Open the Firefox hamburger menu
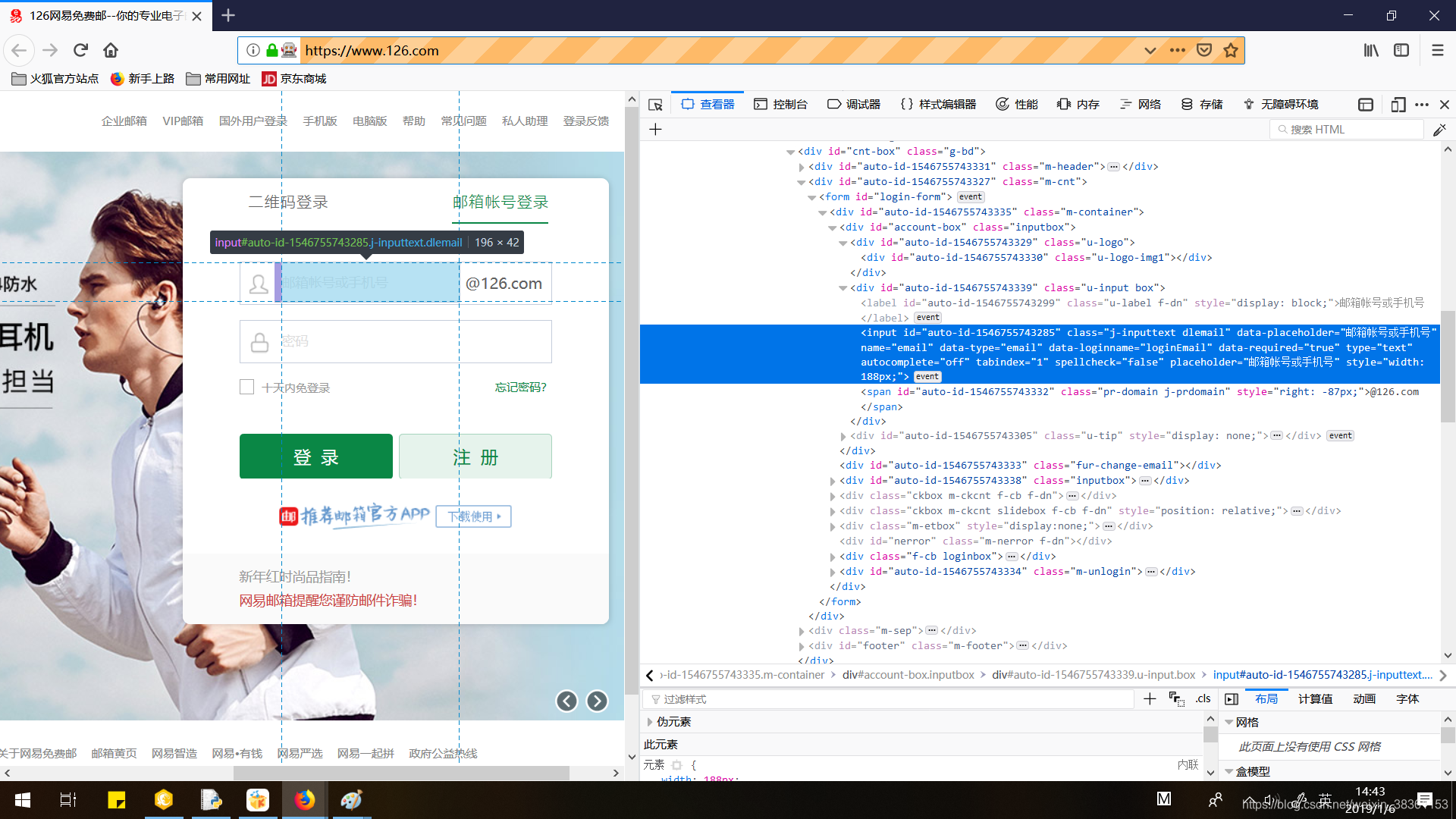The height and width of the screenshot is (819, 1456). [1437, 50]
